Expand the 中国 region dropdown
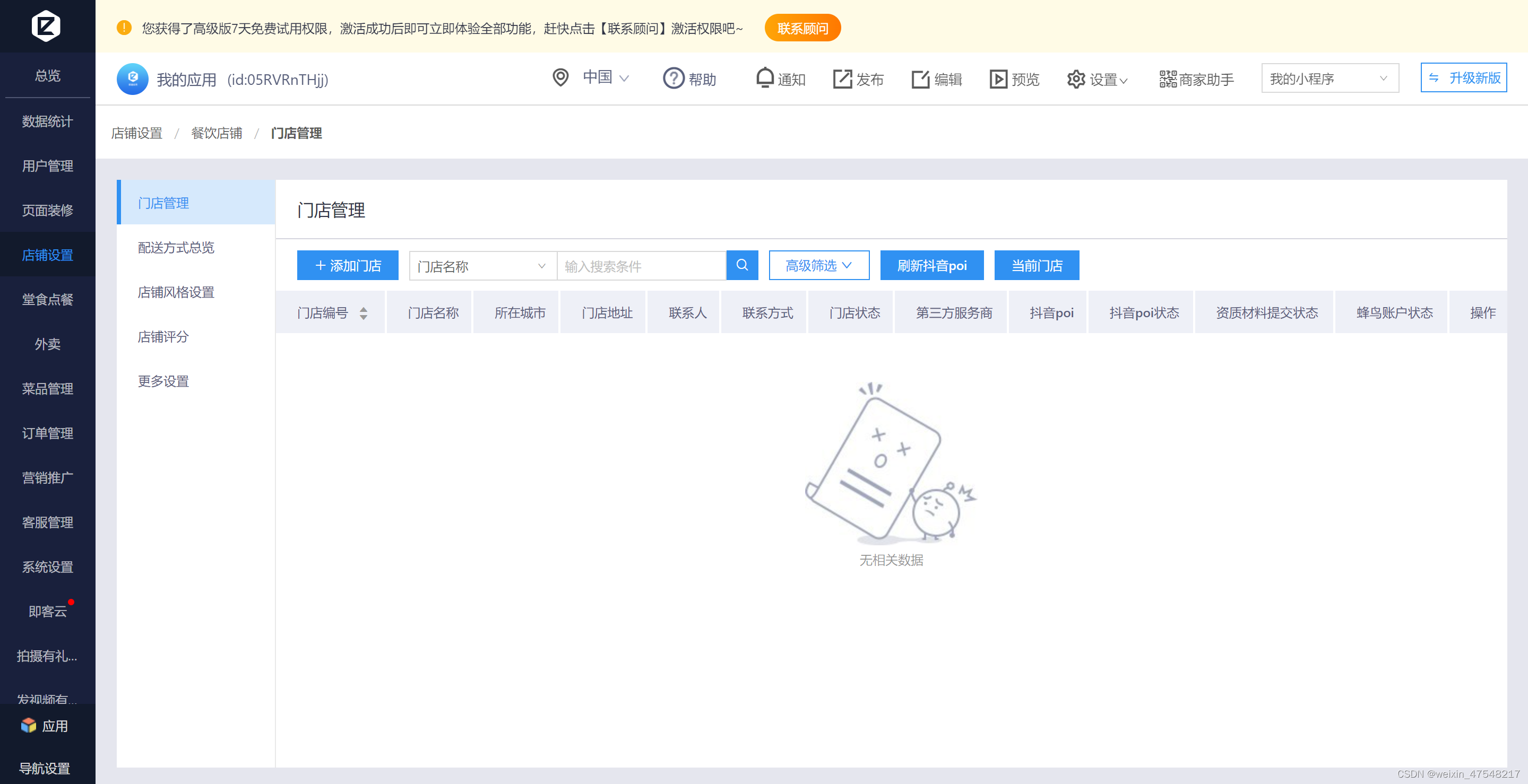1528x784 pixels. [x=605, y=77]
